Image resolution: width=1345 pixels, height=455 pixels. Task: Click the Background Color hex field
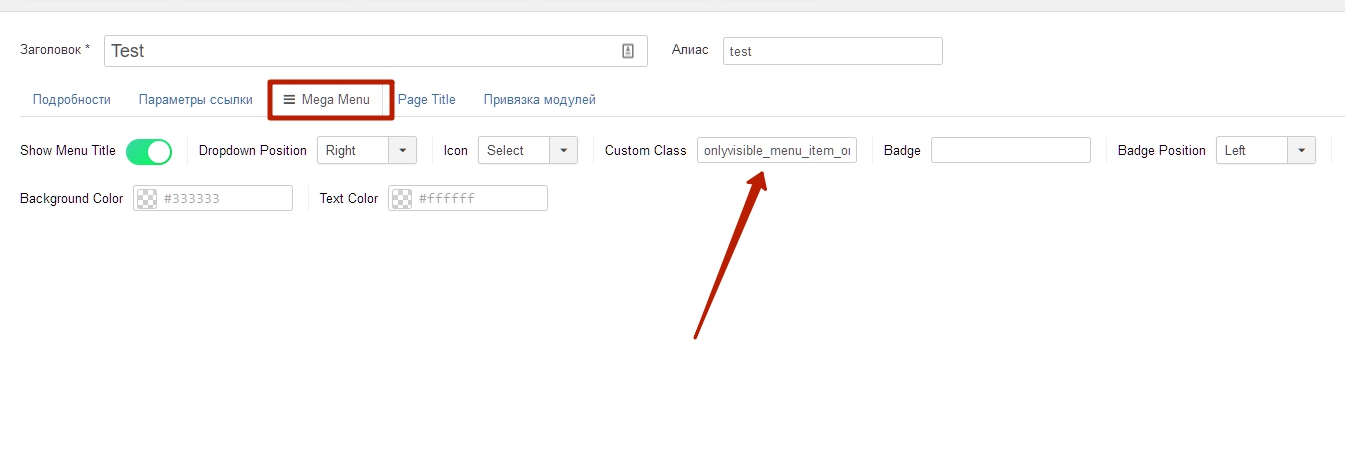(224, 199)
